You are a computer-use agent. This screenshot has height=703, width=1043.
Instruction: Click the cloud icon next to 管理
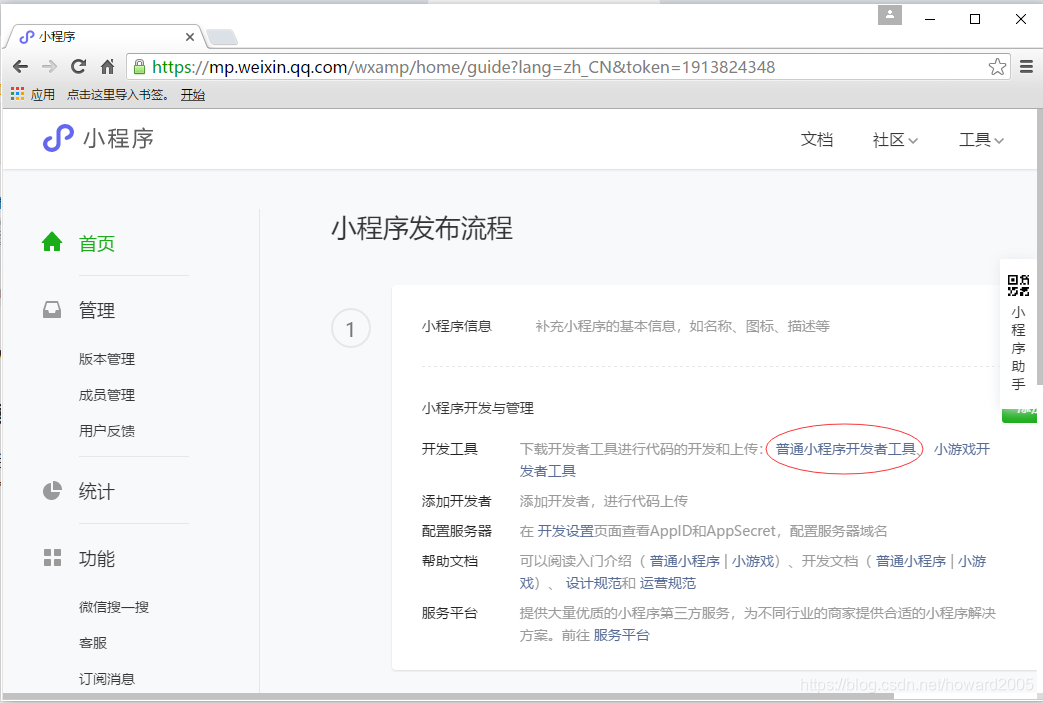[x=51, y=309]
